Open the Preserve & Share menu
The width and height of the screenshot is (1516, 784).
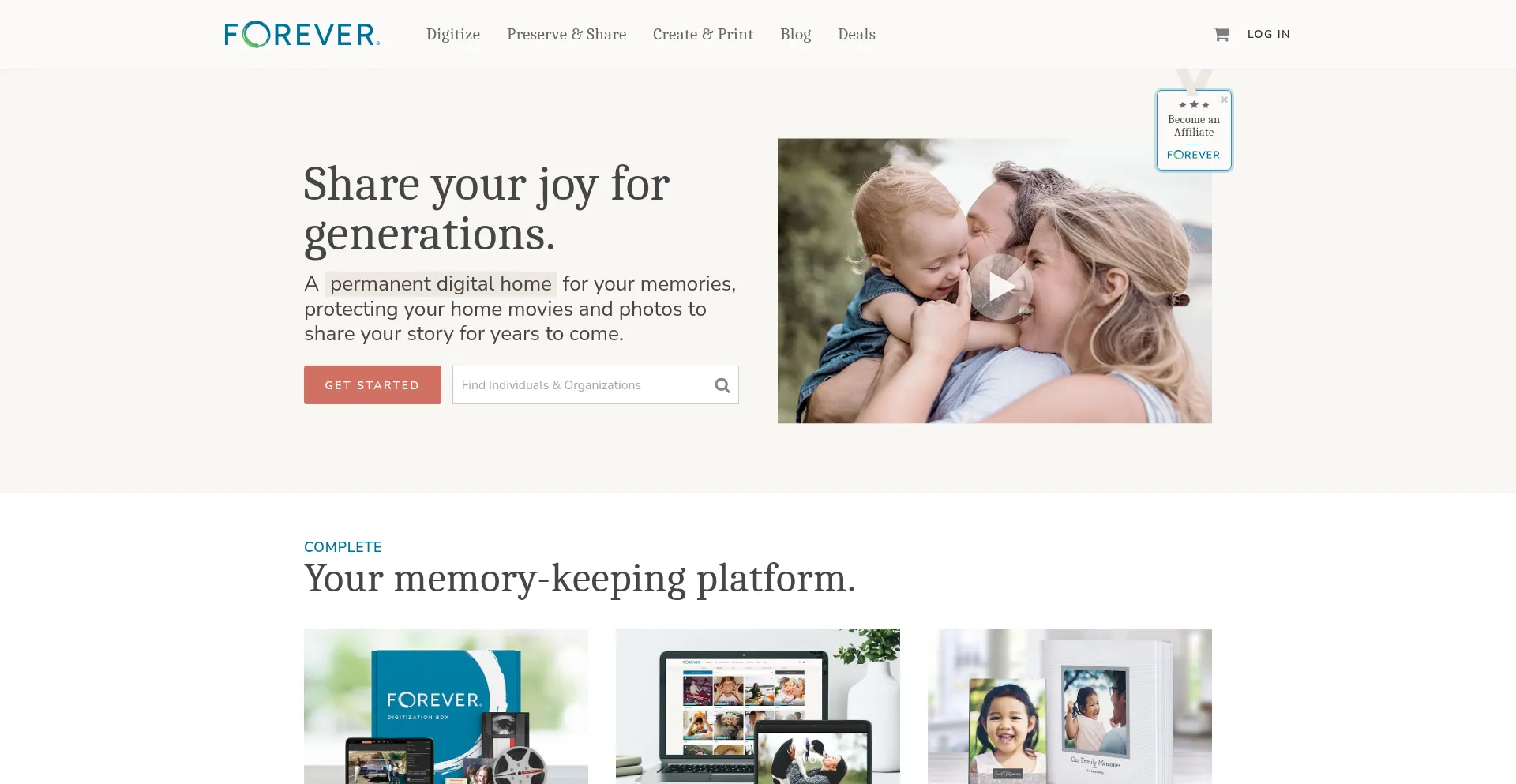(566, 34)
